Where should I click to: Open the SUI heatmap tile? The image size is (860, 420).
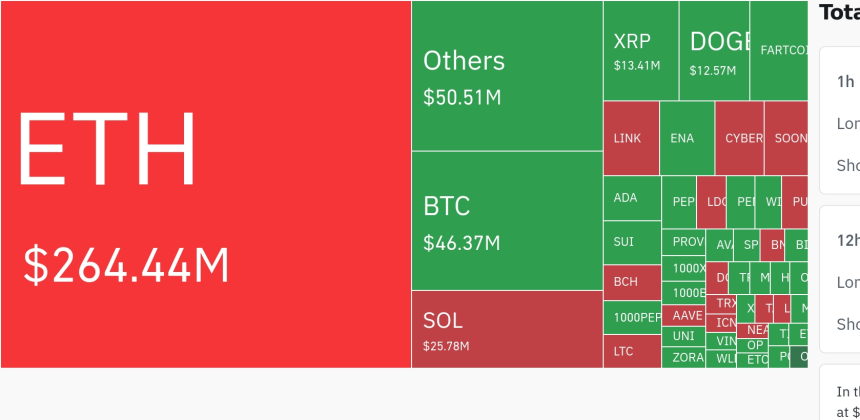coord(632,242)
